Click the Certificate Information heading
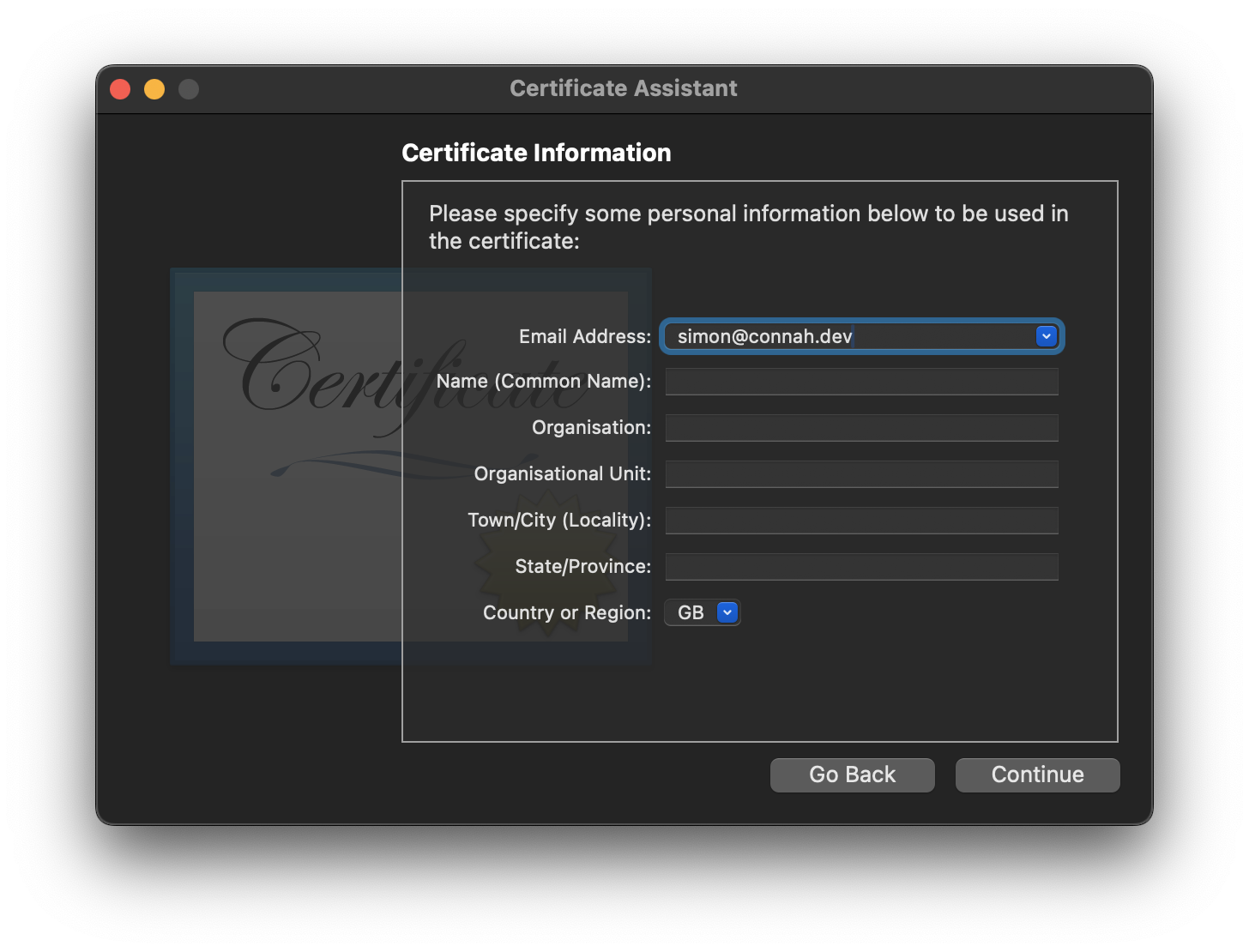 (x=536, y=153)
